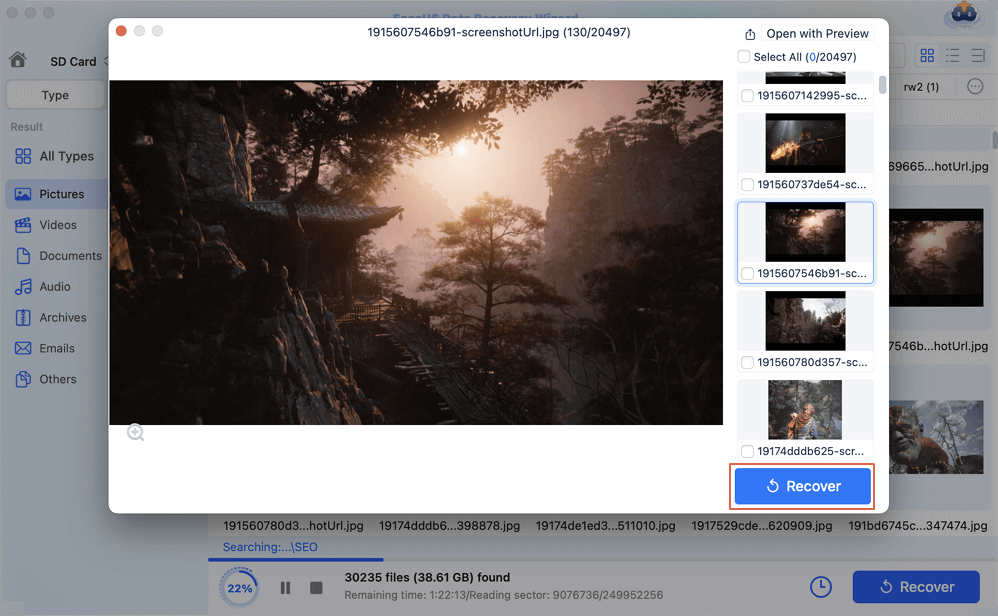Image resolution: width=998 pixels, height=616 pixels.
Task: Click the dialog title 1915607546b91-screenshotUrl.jpg
Action: point(498,32)
